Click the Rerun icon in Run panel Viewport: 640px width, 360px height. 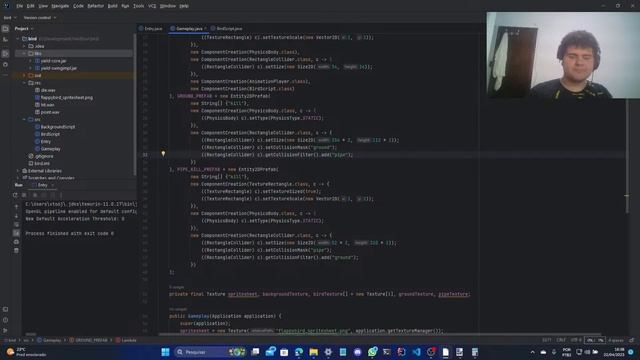click(15, 195)
